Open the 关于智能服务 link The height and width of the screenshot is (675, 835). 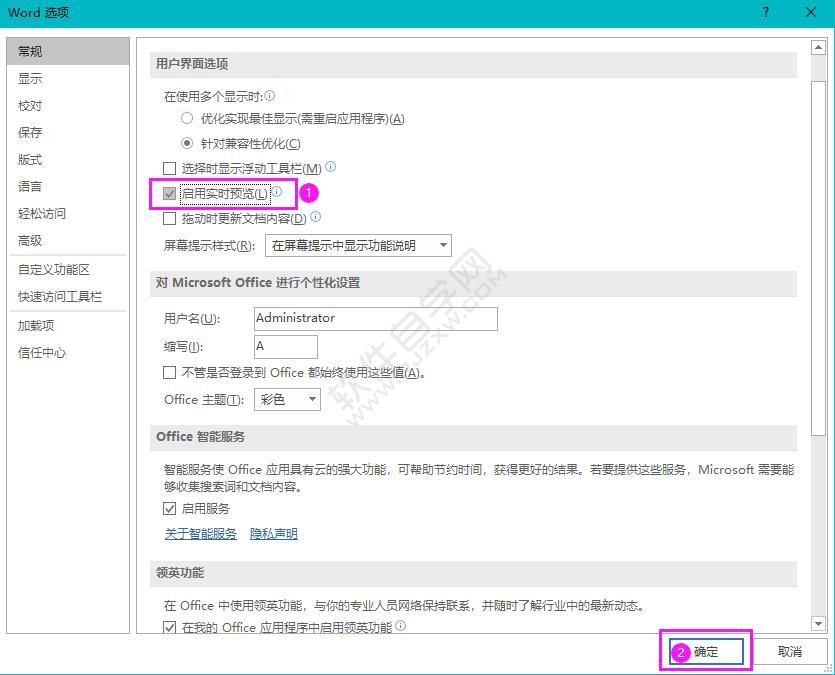coord(200,533)
